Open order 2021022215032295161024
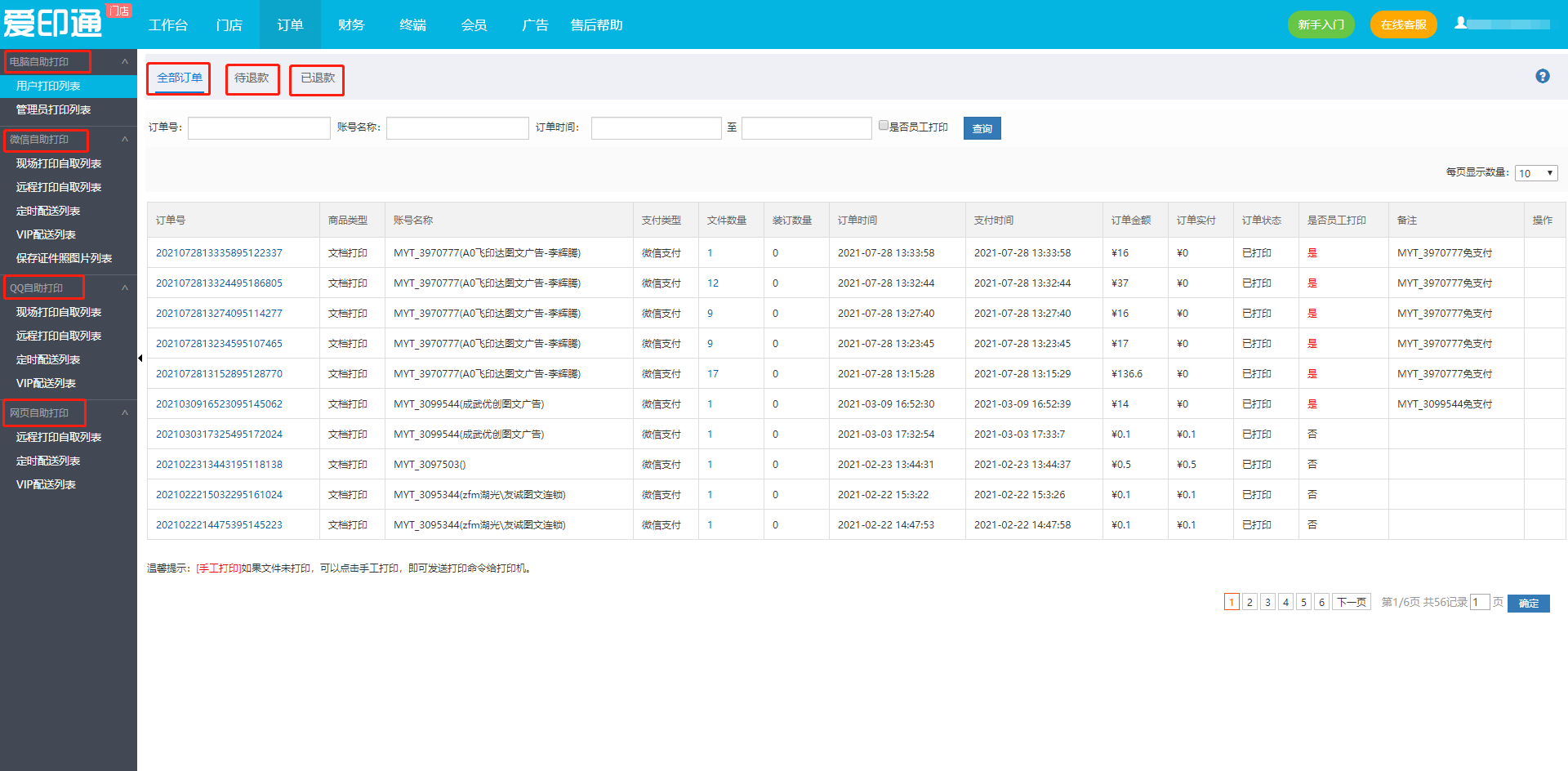Screen dimensions: 1568x771 (219, 495)
